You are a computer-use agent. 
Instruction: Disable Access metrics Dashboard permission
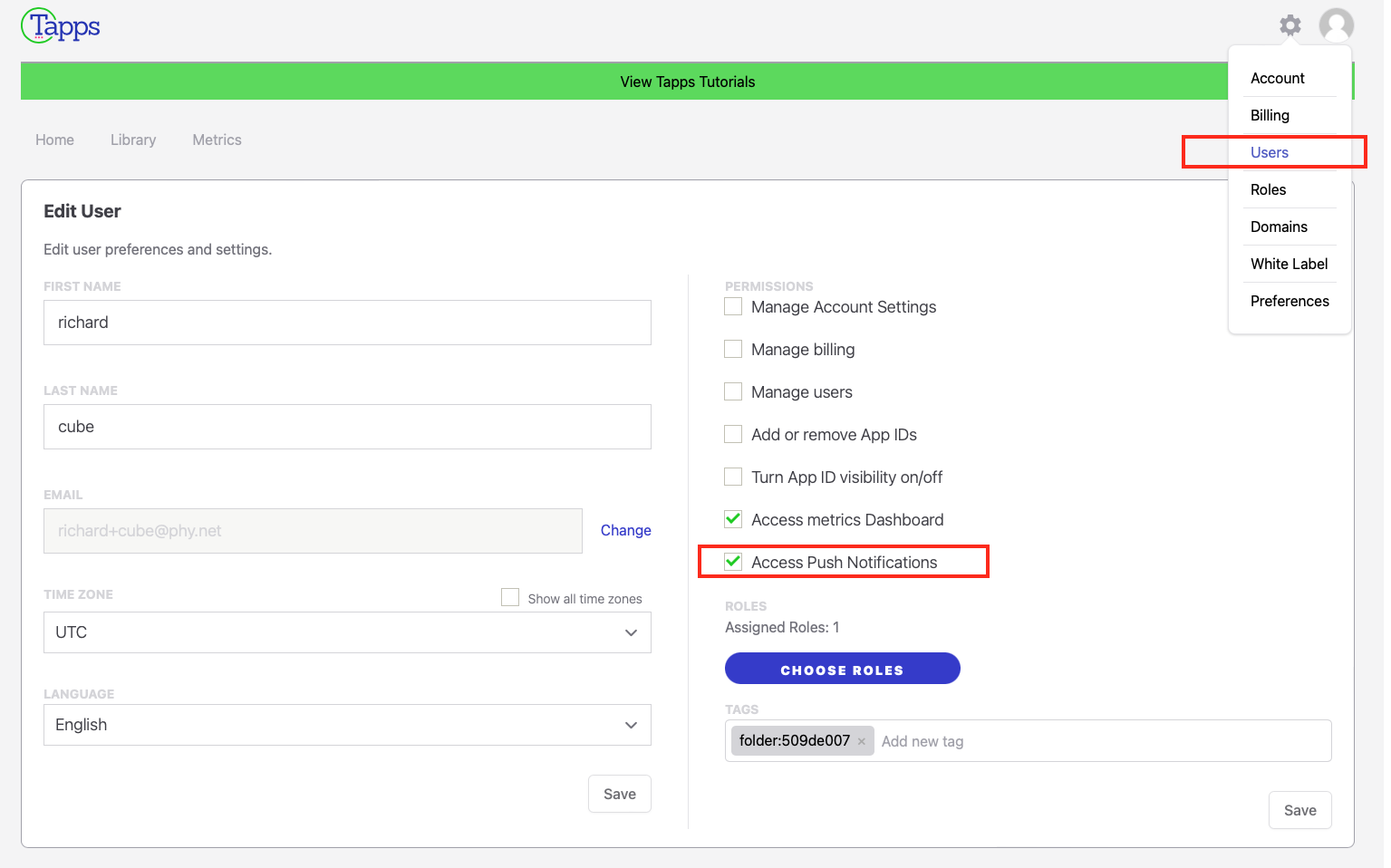pos(733,520)
